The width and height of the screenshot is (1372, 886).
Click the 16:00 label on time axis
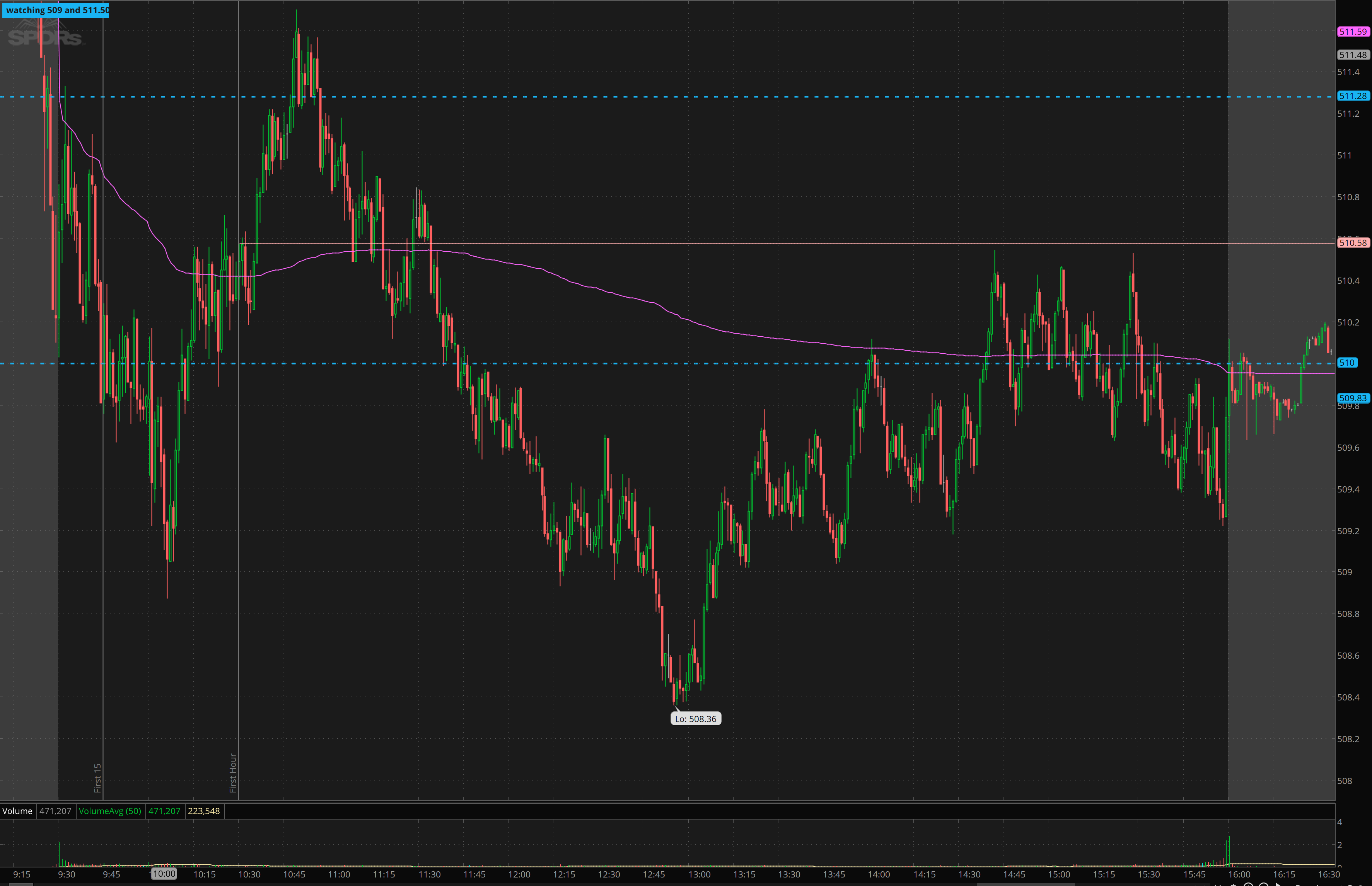click(1239, 874)
